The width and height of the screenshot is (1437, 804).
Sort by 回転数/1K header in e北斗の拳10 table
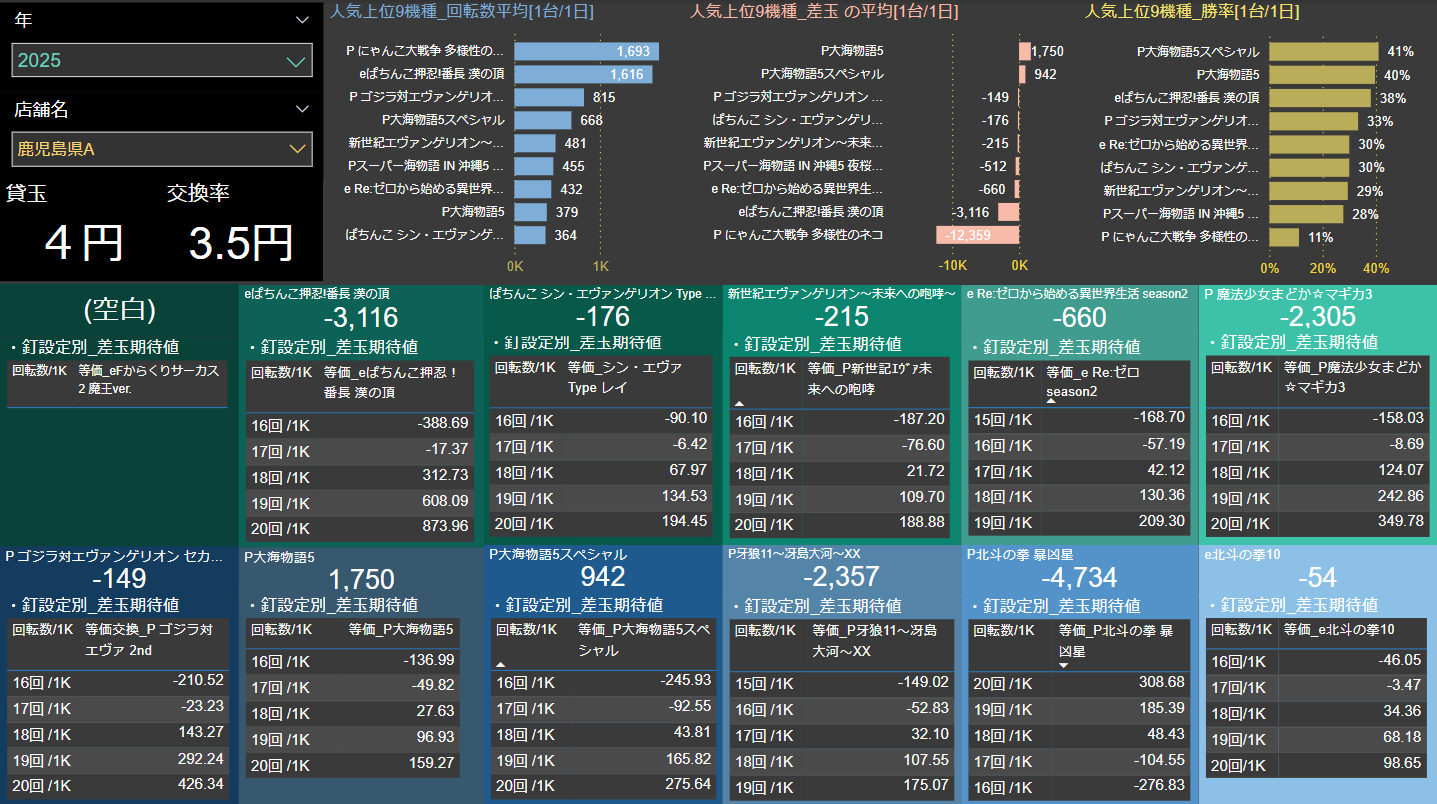click(x=1240, y=630)
